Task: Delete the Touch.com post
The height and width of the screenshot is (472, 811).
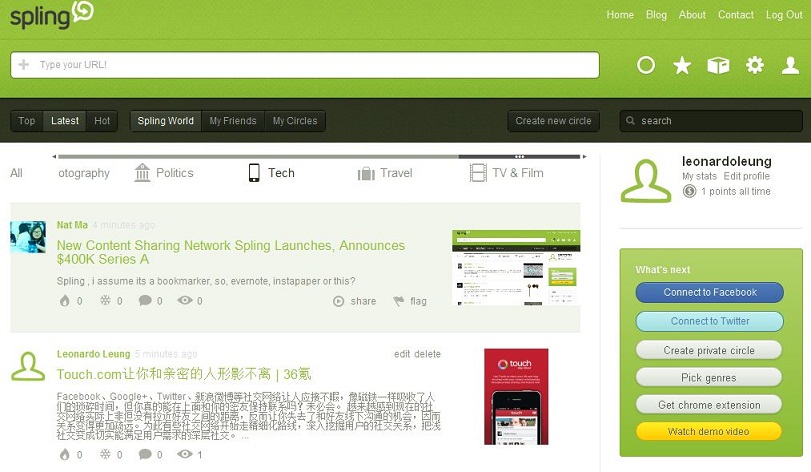Action: pyautogui.click(x=428, y=354)
